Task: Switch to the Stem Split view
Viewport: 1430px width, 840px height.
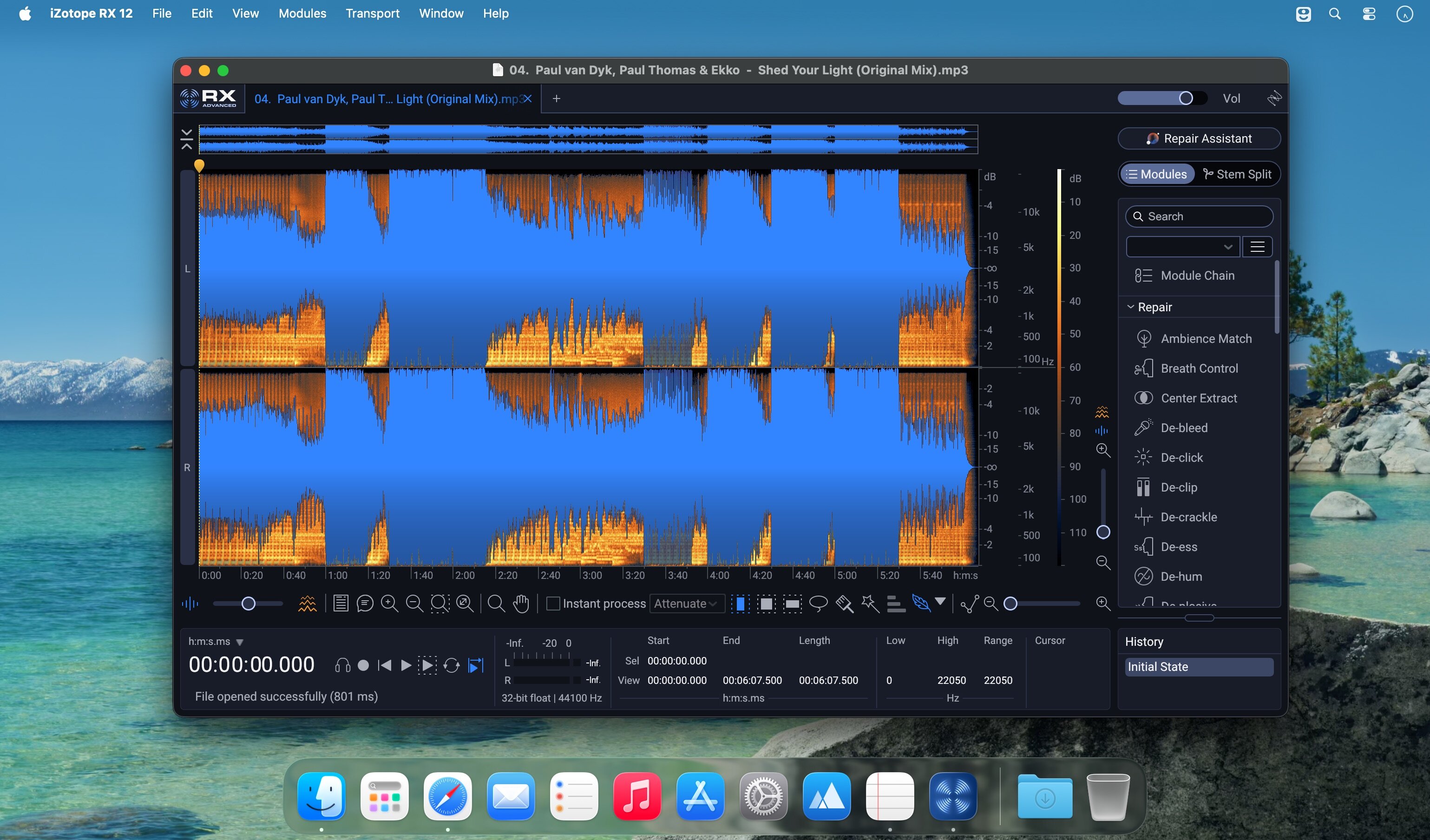Action: click(x=1237, y=174)
